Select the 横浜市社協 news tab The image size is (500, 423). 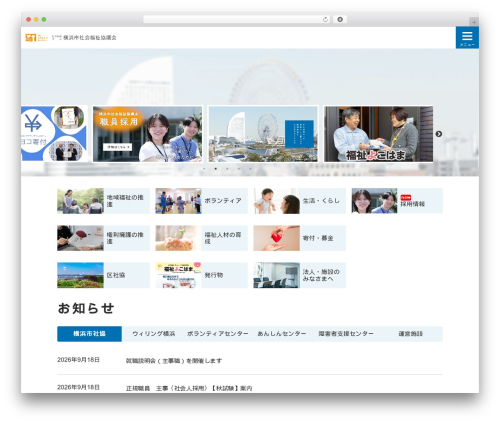pyautogui.click(x=89, y=334)
